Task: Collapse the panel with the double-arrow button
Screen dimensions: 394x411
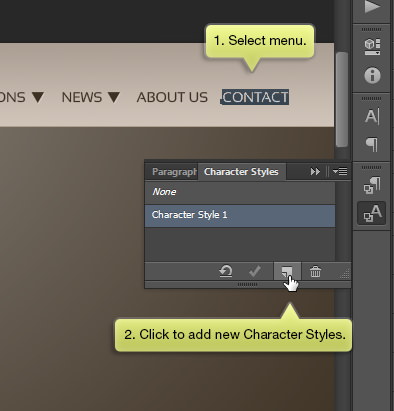Action: pyautogui.click(x=315, y=172)
